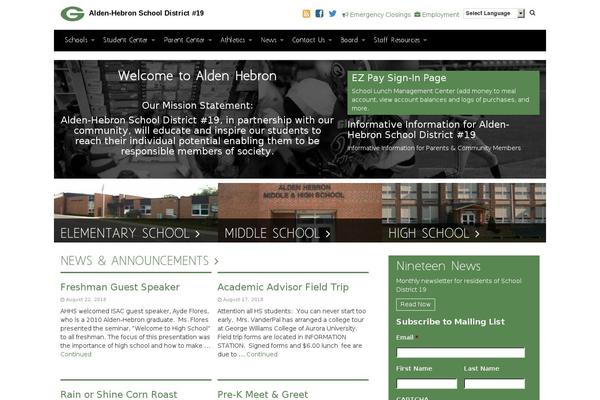Open the Twitter bird icon
Screen dimensions: 600x400
tap(333, 14)
